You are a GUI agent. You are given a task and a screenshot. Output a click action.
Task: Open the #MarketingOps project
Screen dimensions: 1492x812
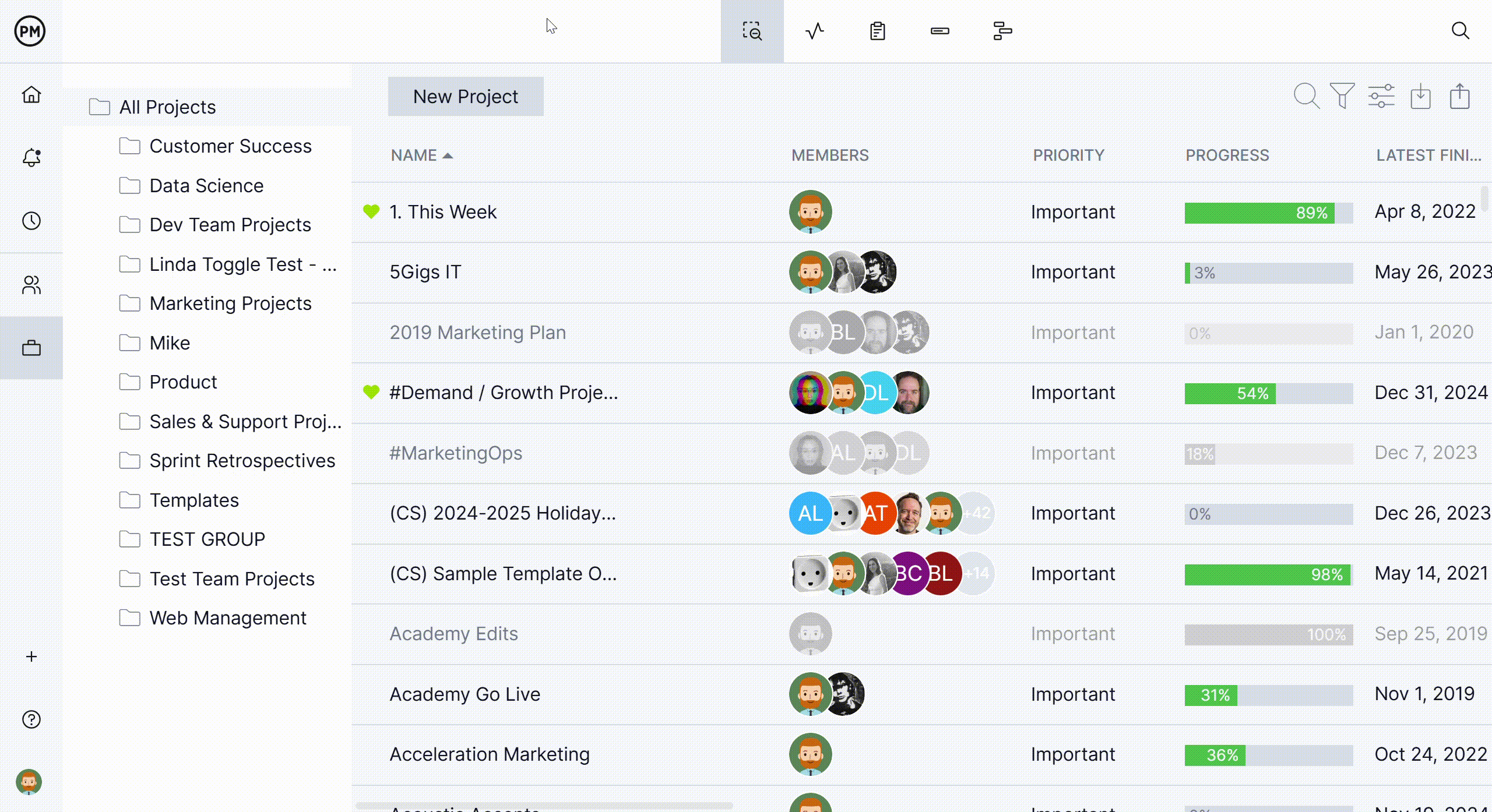click(456, 453)
